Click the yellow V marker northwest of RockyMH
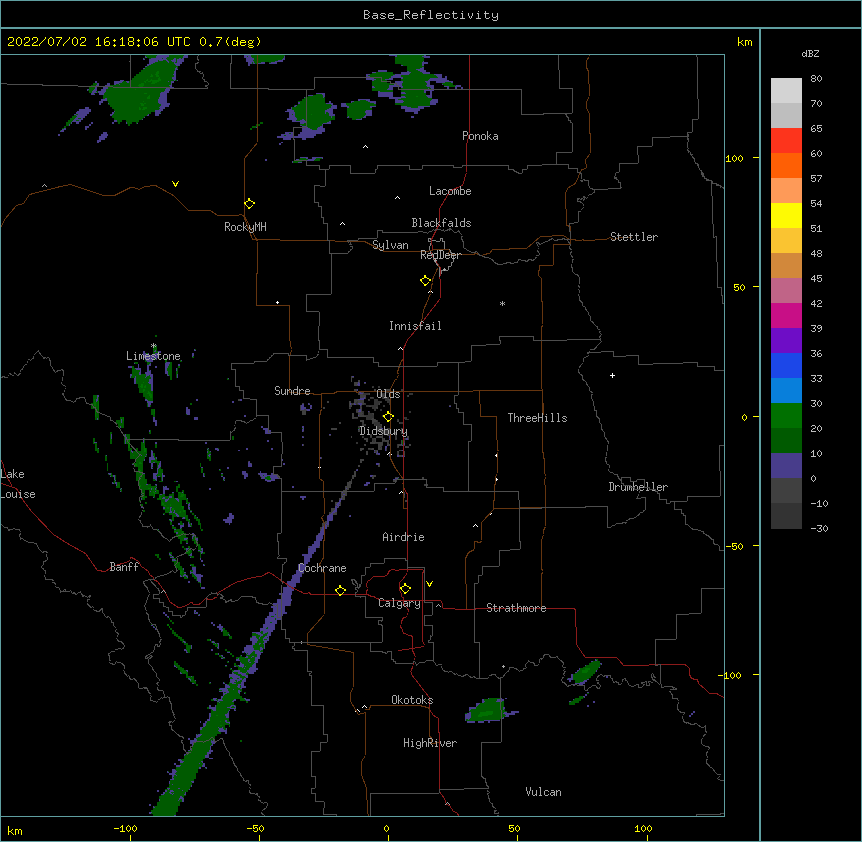The width and height of the screenshot is (862, 842). pos(175,184)
